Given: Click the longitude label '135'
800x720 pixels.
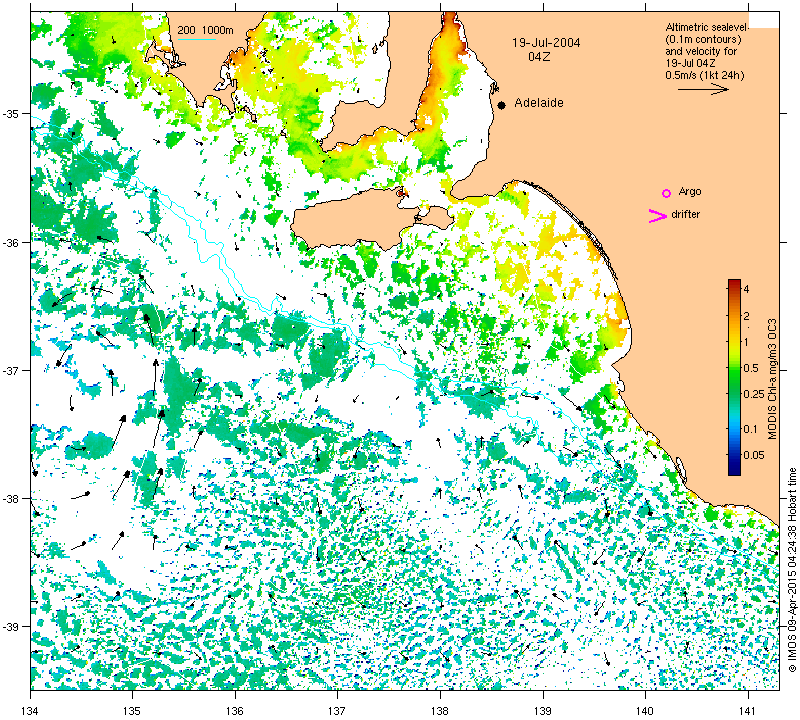Looking at the screenshot, I should click(x=133, y=710).
